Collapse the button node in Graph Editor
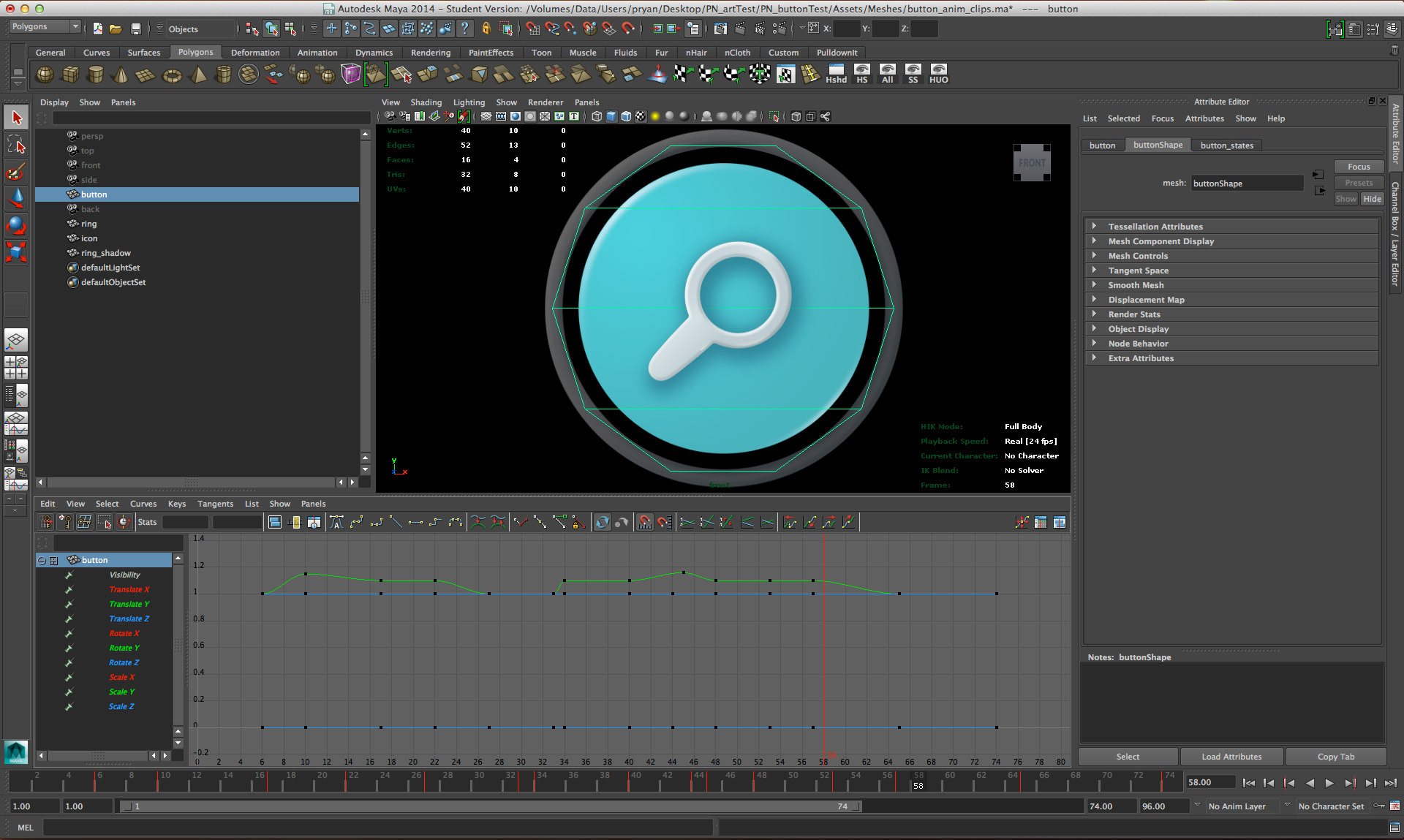This screenshot has width=1404, height=840. 42,561
